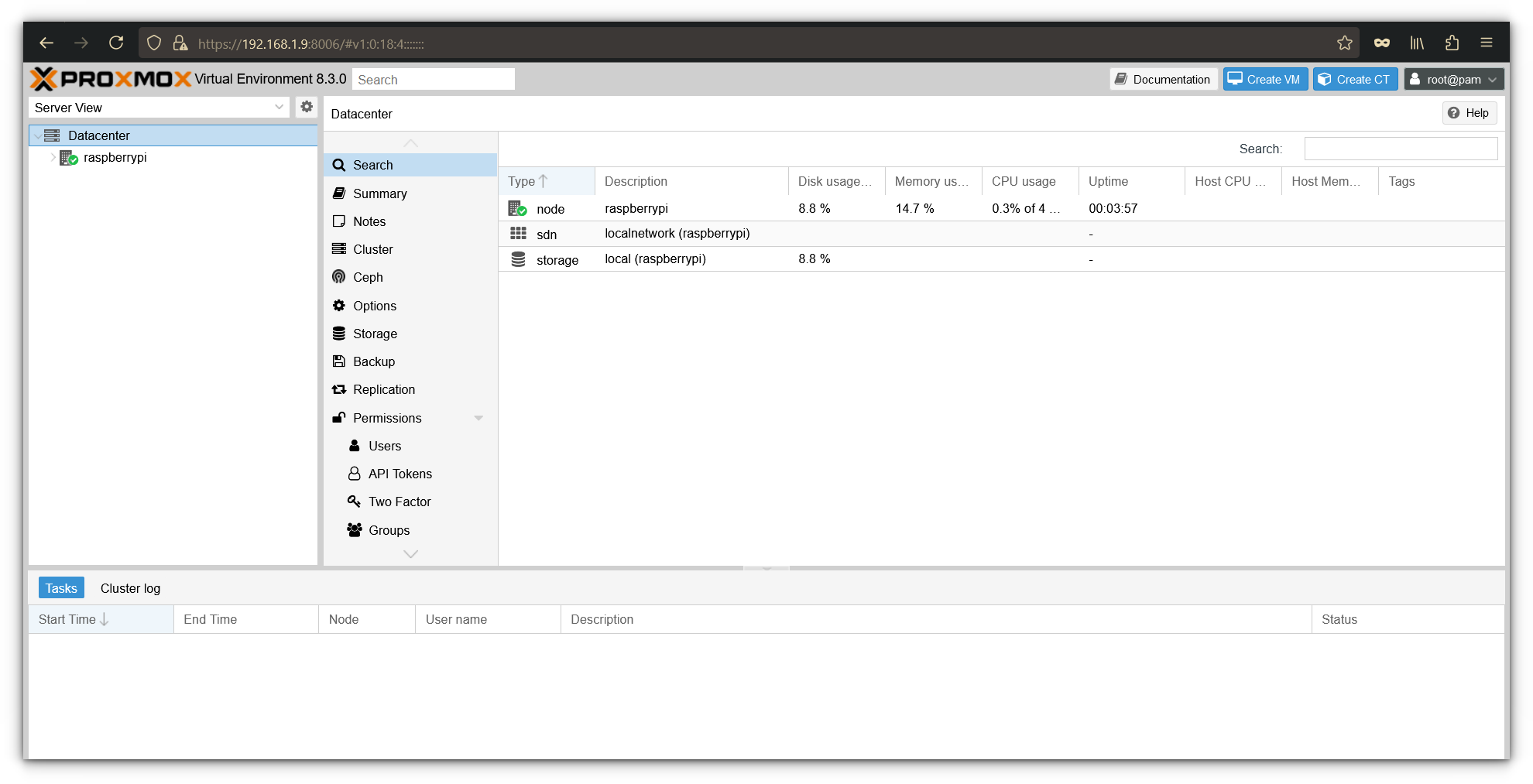
Task: Open the Ceph configuration panel
Action: pos(339,276)
